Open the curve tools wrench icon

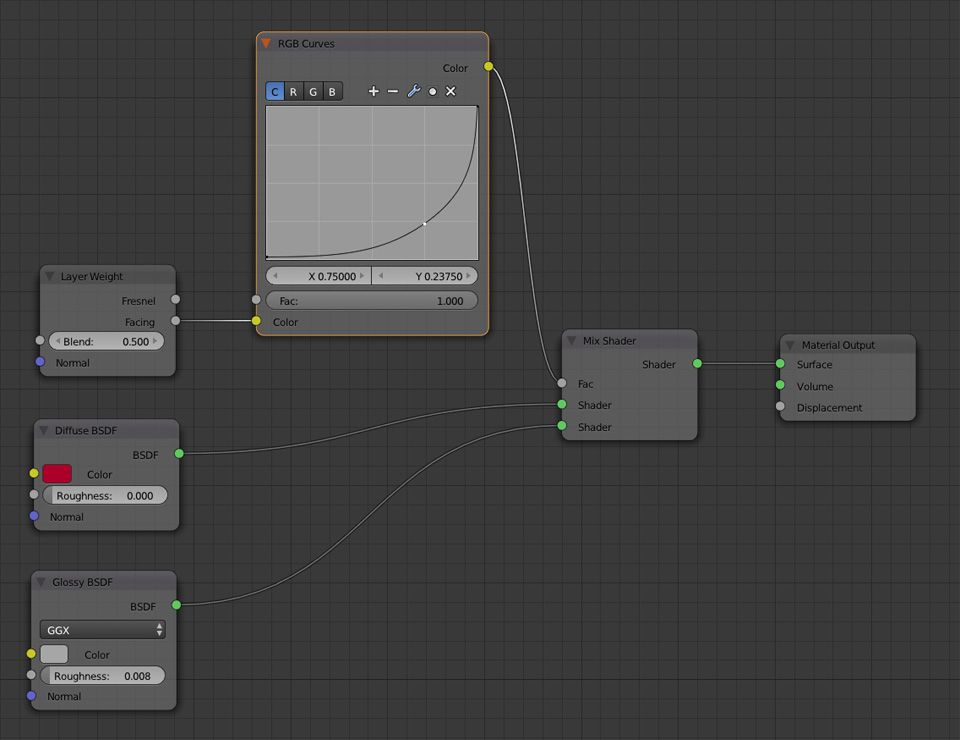click(x=414, y=91)
